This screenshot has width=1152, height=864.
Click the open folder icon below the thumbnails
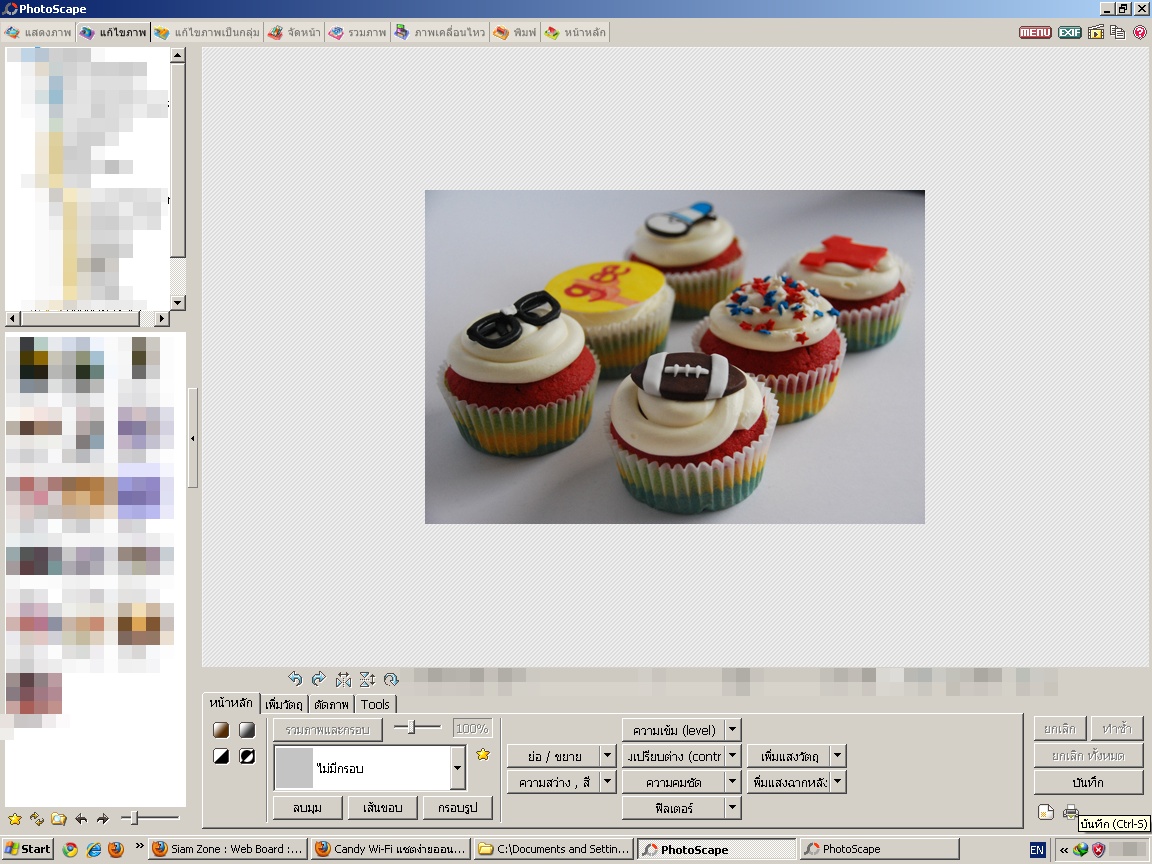point(59,818)
